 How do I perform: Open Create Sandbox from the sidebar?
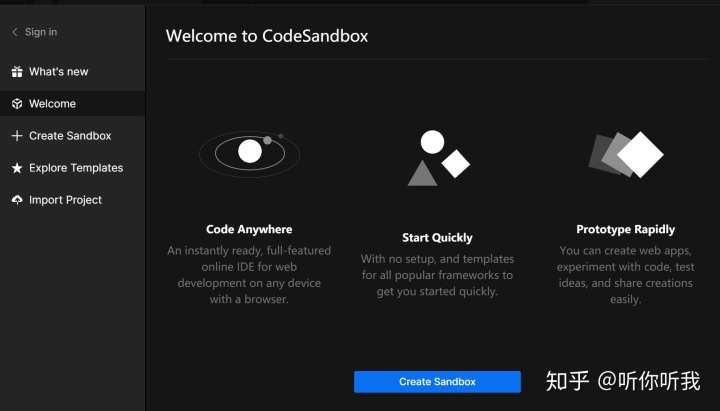pyautogui.click(x=73, y=135)
